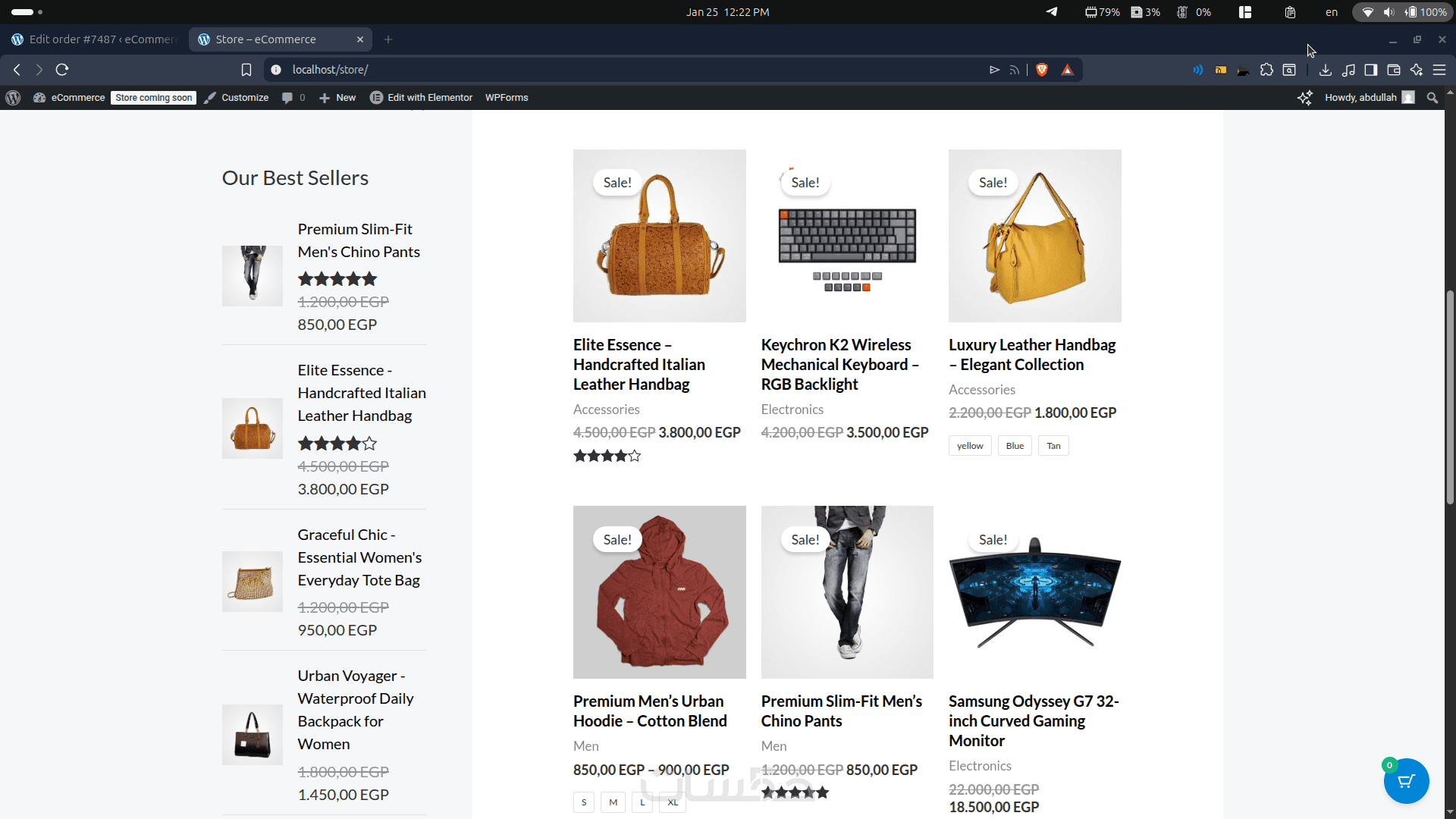Toggle the browser sidebar panel icon
Viewport: 1456px width, 819px height.
pos(1370,70)
